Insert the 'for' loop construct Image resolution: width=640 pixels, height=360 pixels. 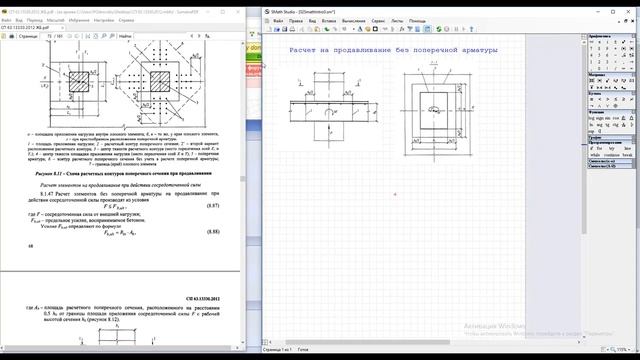point(599,149)
